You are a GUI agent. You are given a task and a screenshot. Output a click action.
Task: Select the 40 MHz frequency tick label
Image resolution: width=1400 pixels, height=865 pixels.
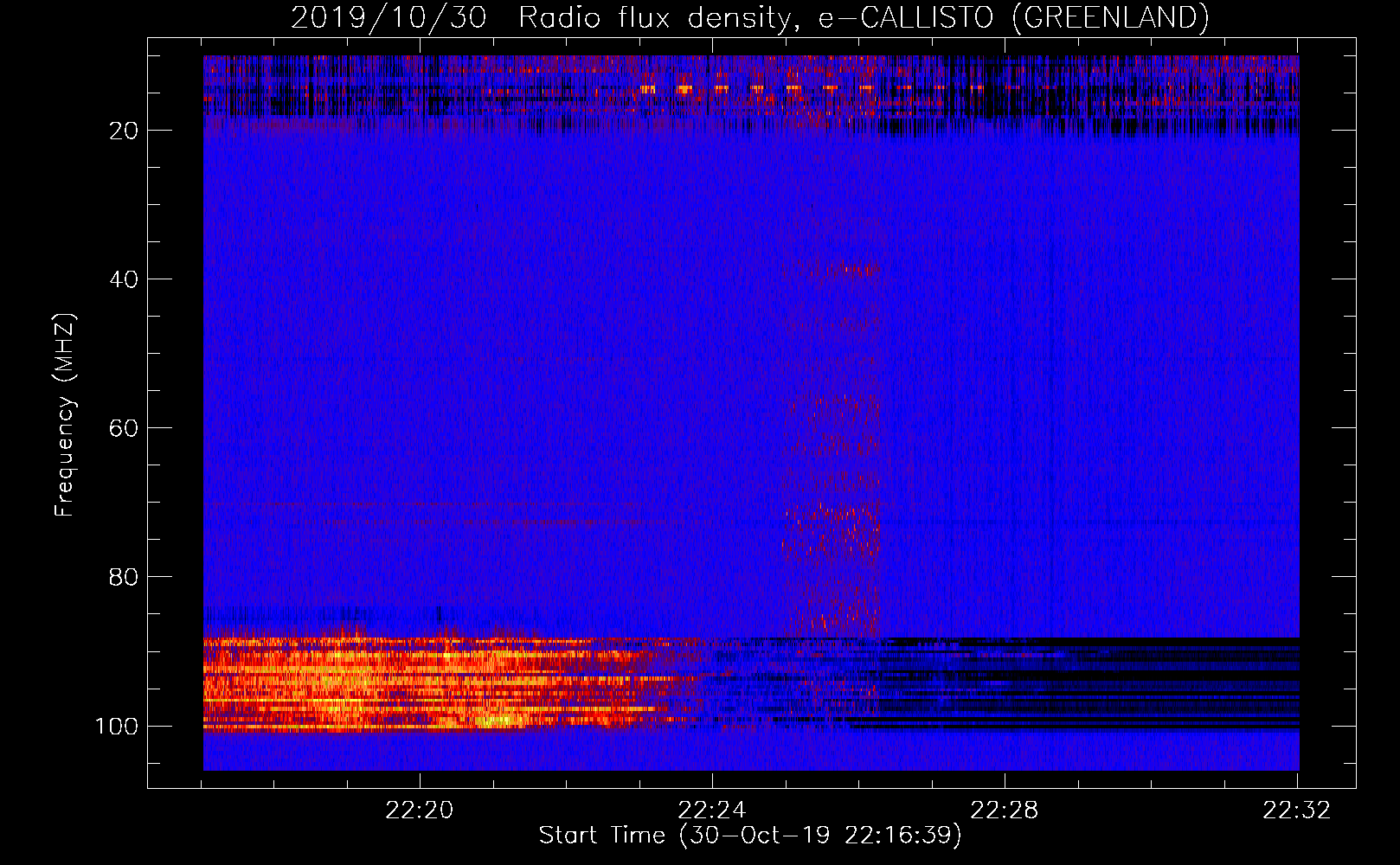click(x=124, y=279)
